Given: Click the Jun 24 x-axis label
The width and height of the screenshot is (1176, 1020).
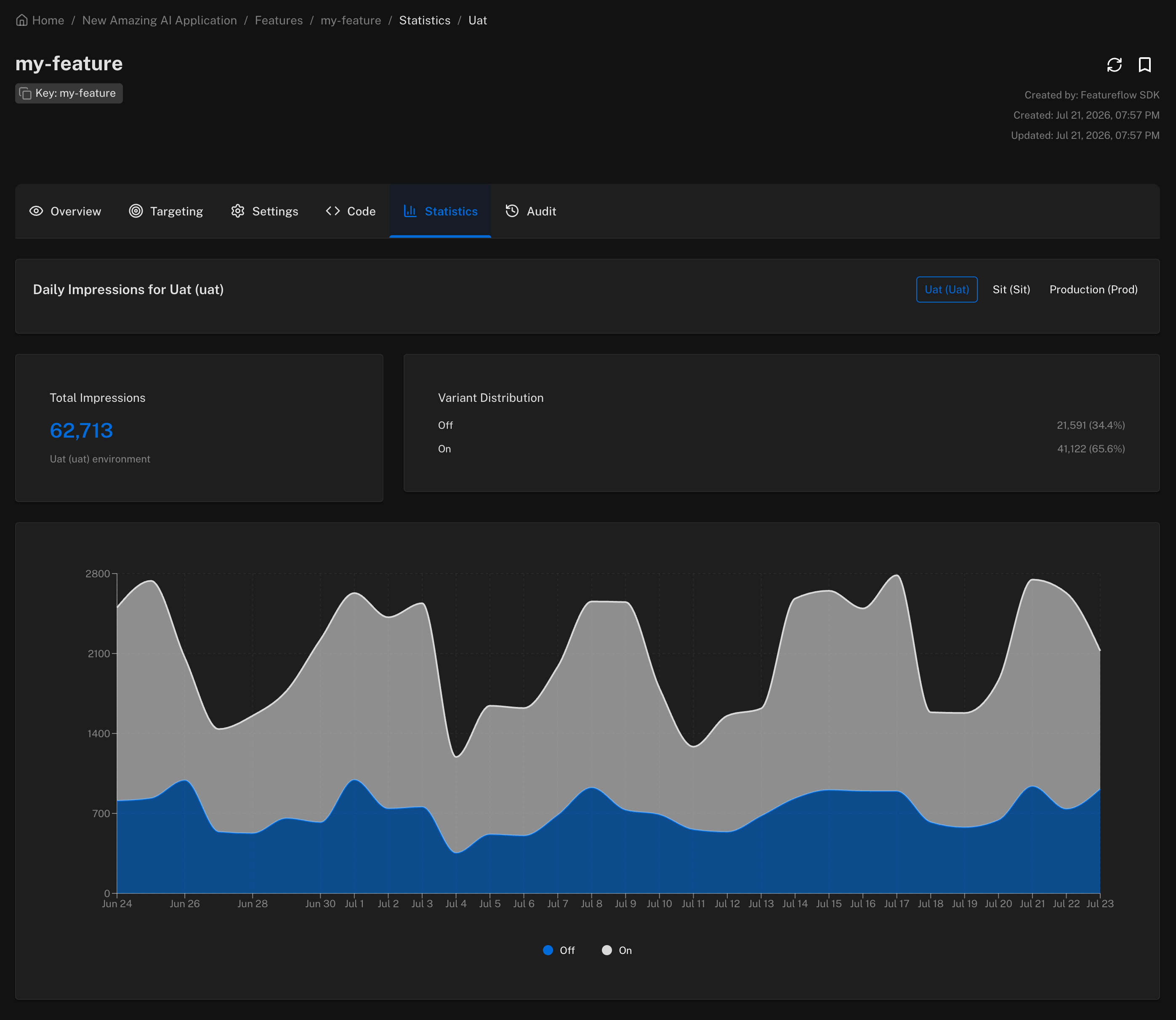Looking at the screenshot, I should (x=117, y=903).
